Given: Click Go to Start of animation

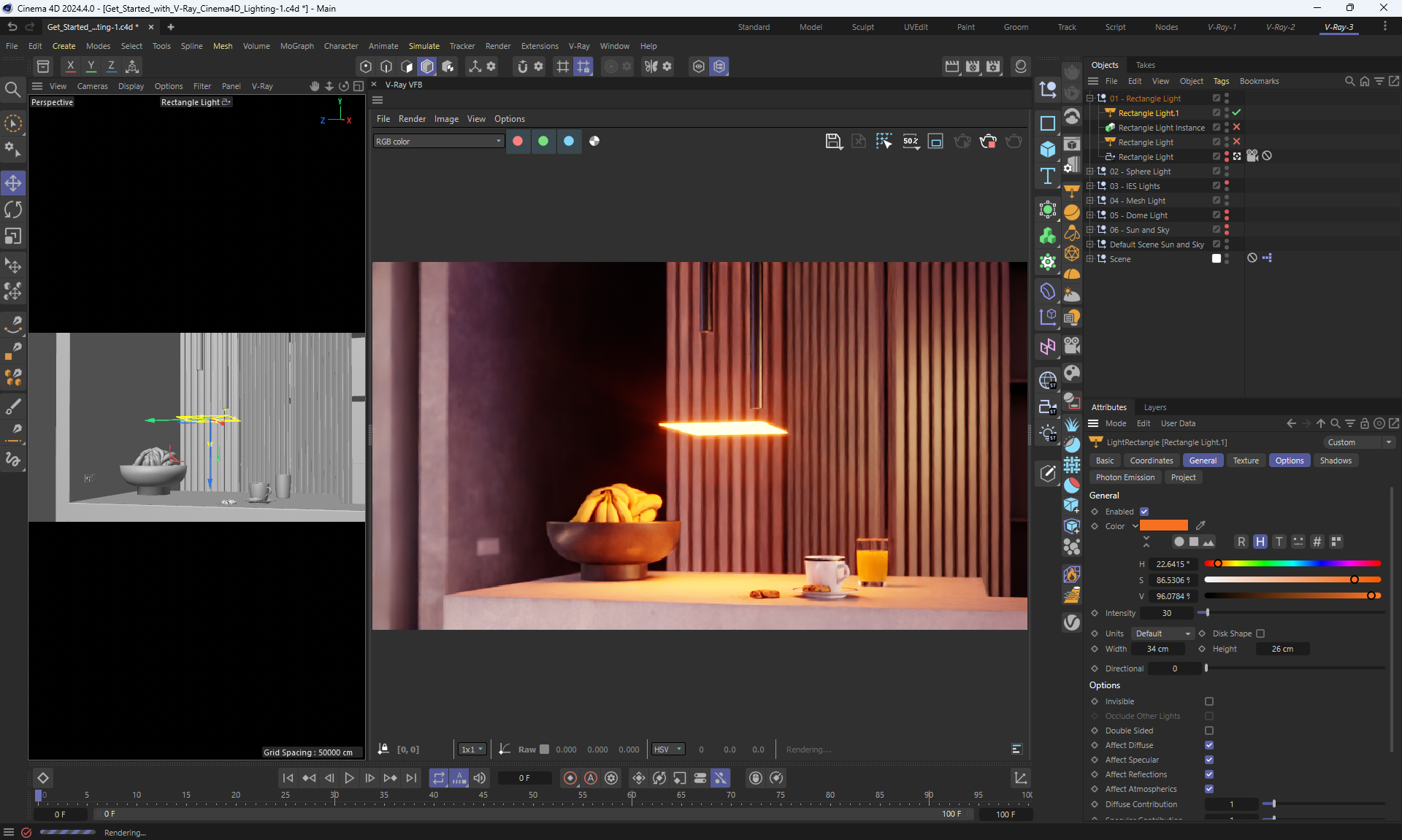Looking at the screenshot, I should (x=288, y=778).
